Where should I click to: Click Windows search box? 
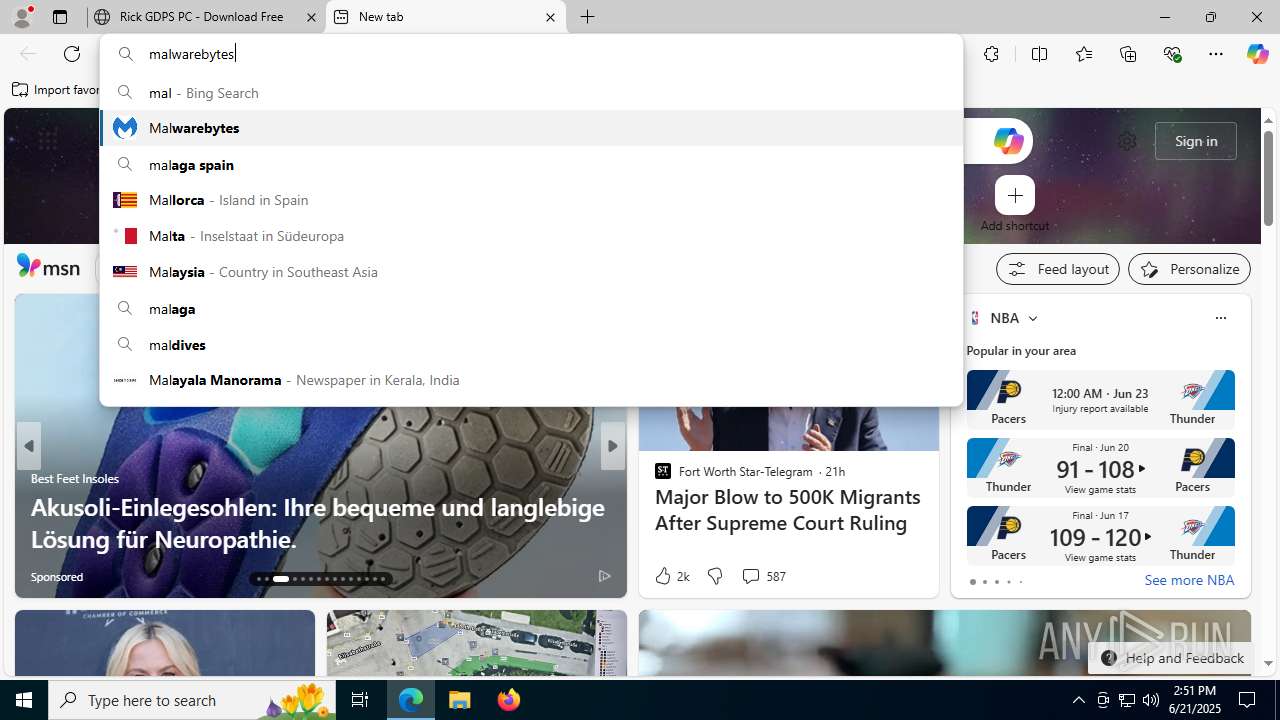coord(192,700)
